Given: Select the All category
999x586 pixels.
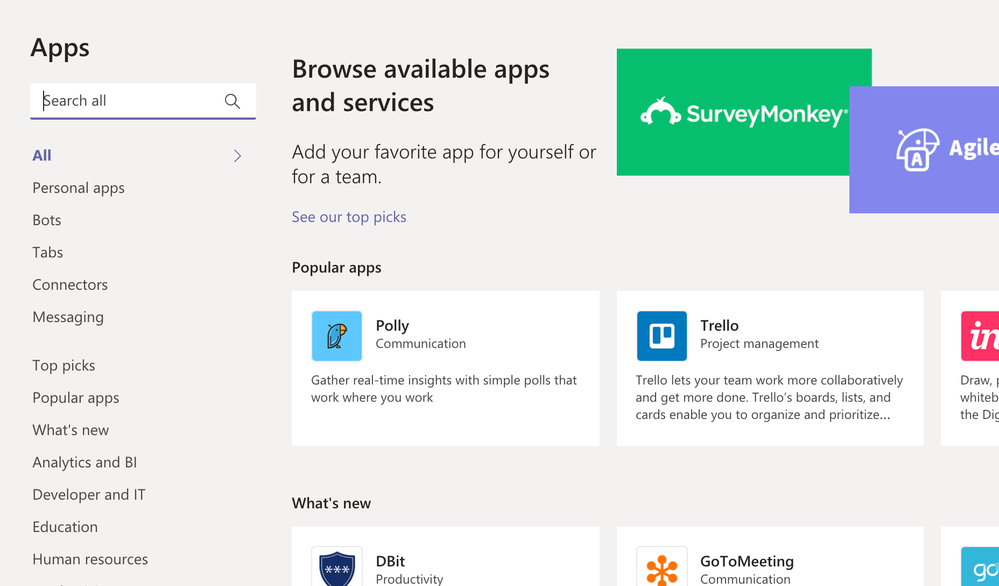Looking at the screenshot, I should (42, 155).
